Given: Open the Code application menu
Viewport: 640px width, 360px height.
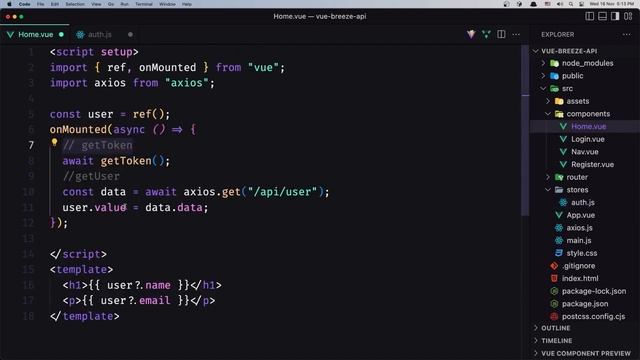Looking at the screenshot, I should coord(24,4).
